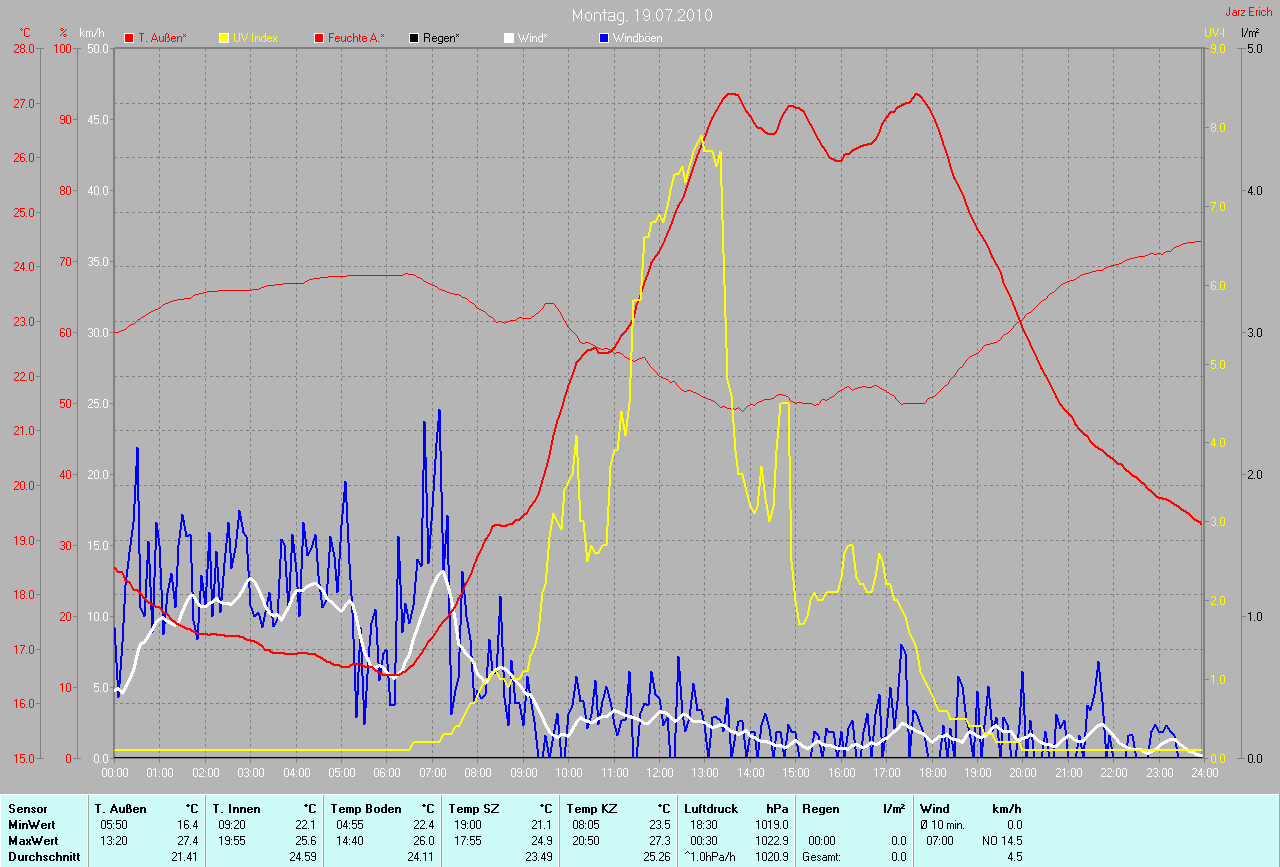Click the Temp KZ maximum "27.3"
The height and width of the screenshot is (867, 1280).
[660, 841]
